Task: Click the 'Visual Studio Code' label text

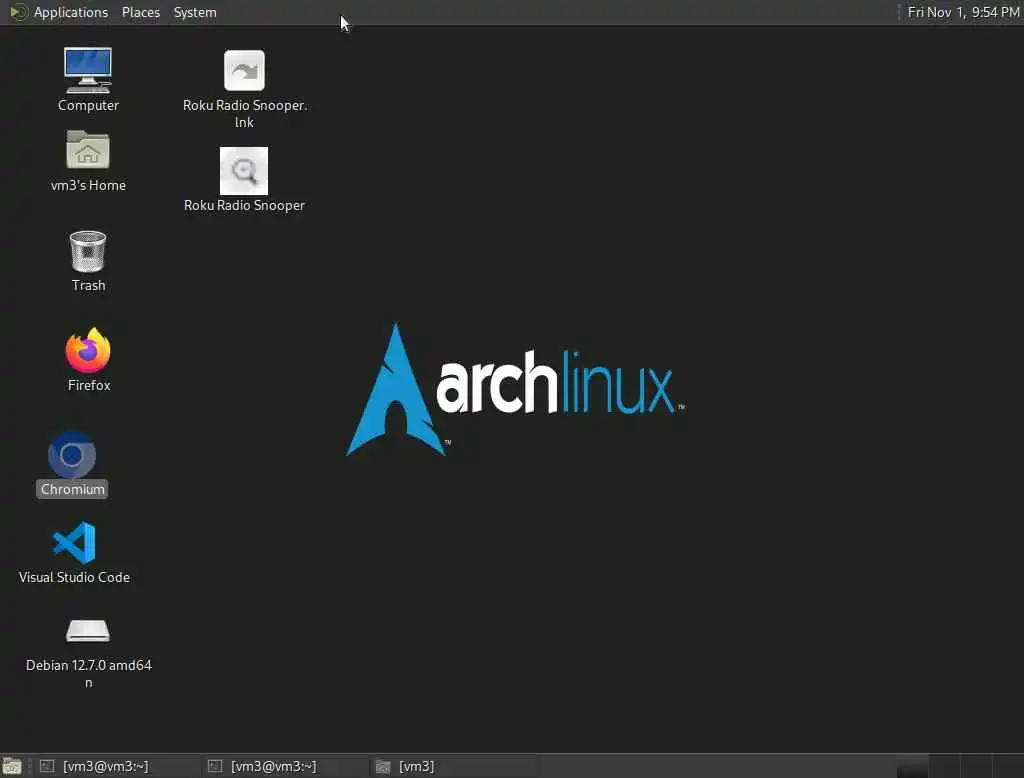Action: pyautogui.click(x=74, y=577)
